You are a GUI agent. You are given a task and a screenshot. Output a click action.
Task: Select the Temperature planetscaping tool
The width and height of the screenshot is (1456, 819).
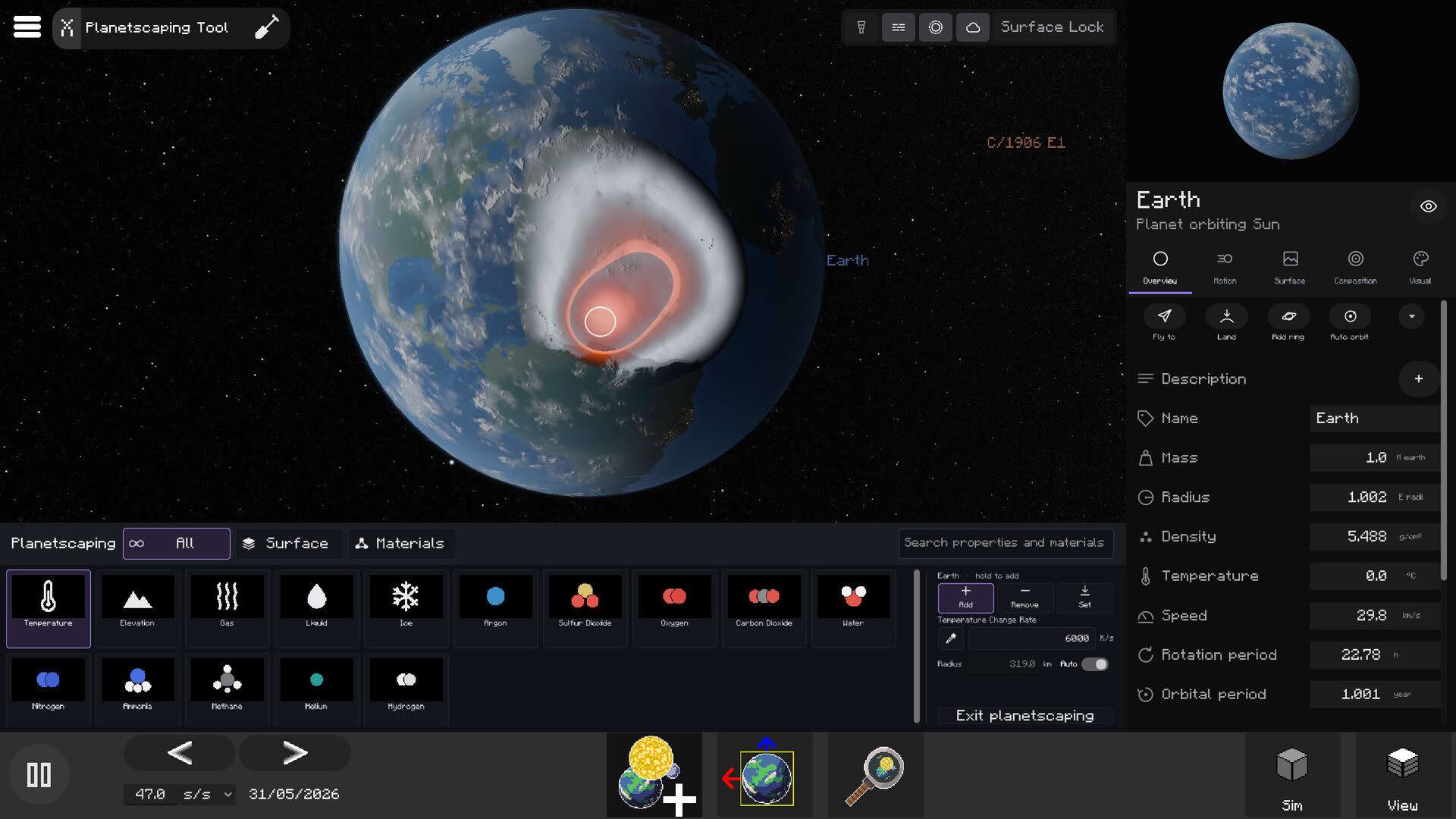[x=49, y=608]
